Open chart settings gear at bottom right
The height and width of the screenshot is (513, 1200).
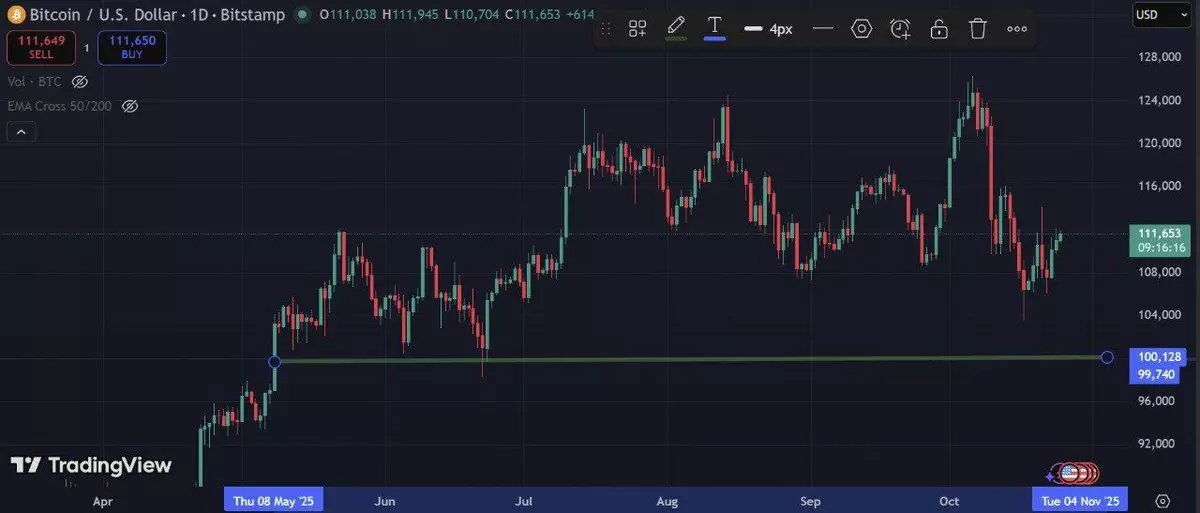[1162, 500]
